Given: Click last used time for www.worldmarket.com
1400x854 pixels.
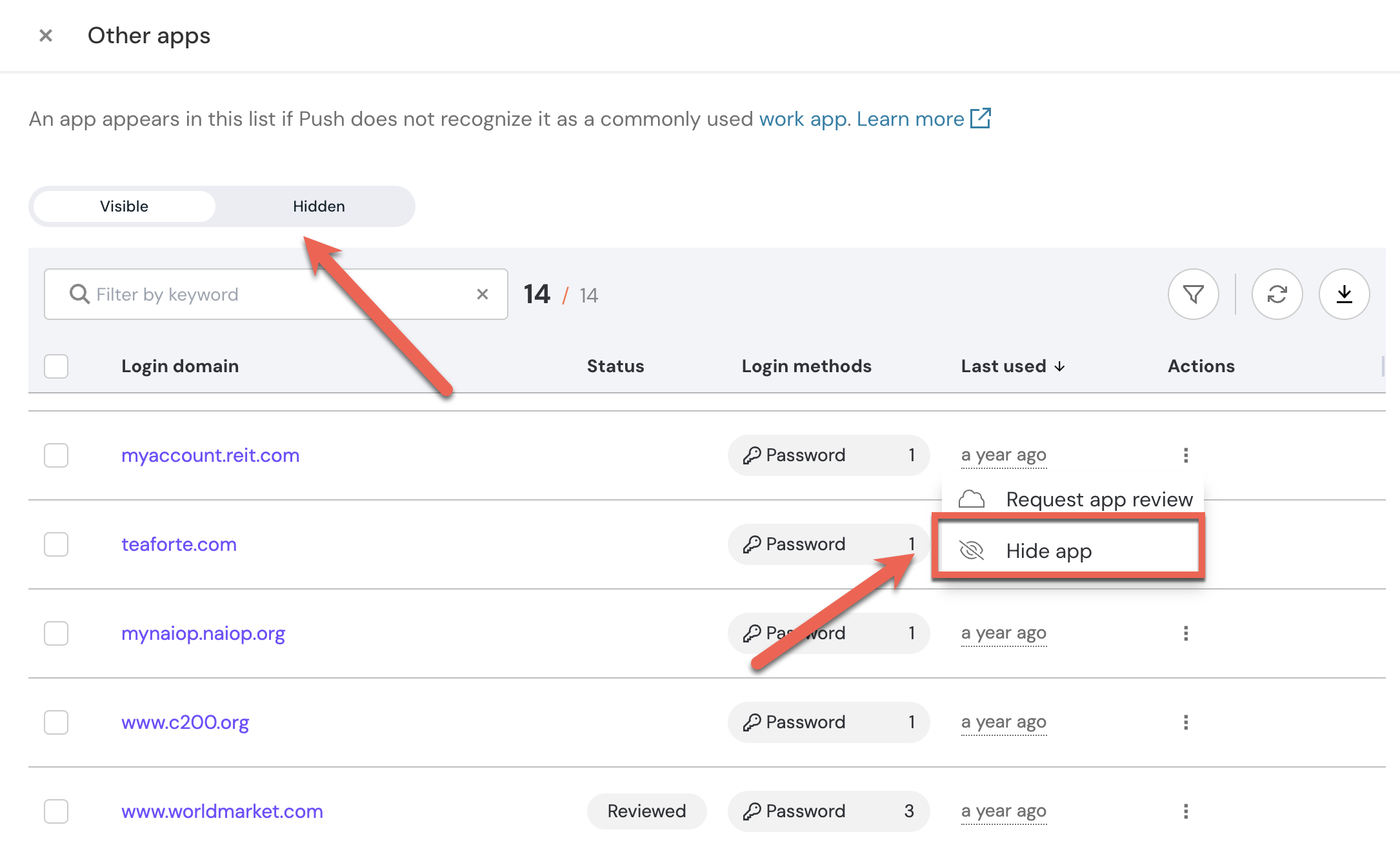Looking at the screenshot, I should 1003,811.
